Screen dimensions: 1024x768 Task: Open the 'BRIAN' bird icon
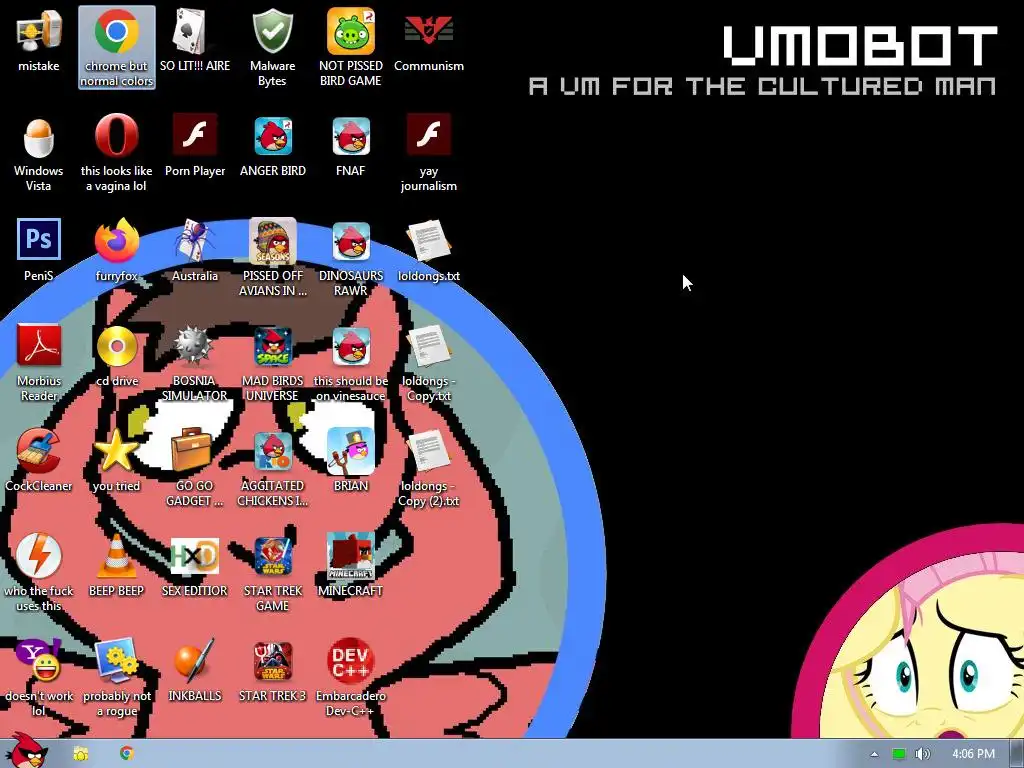tap(351, 460)
